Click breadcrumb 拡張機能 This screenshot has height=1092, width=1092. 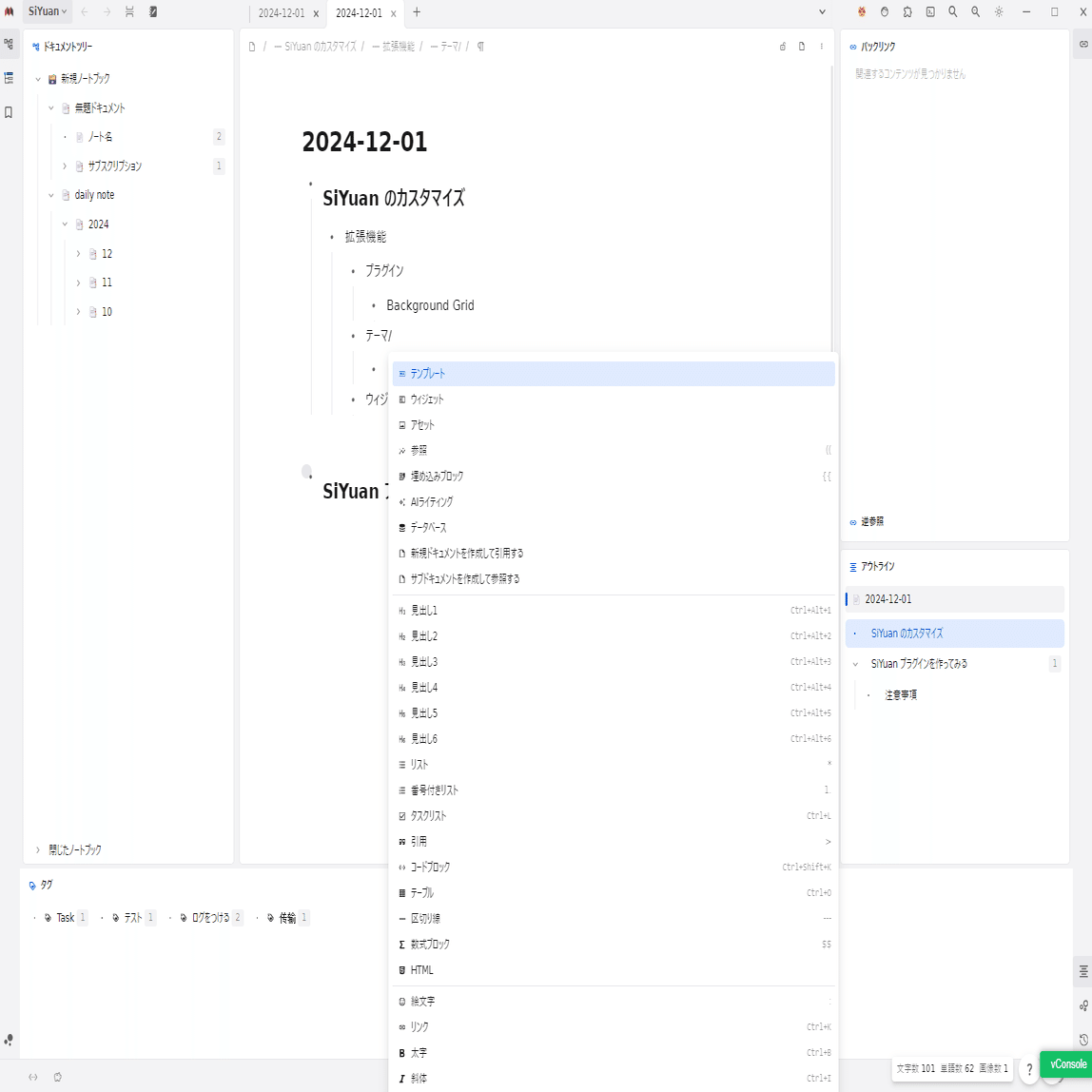pos(394,47)
